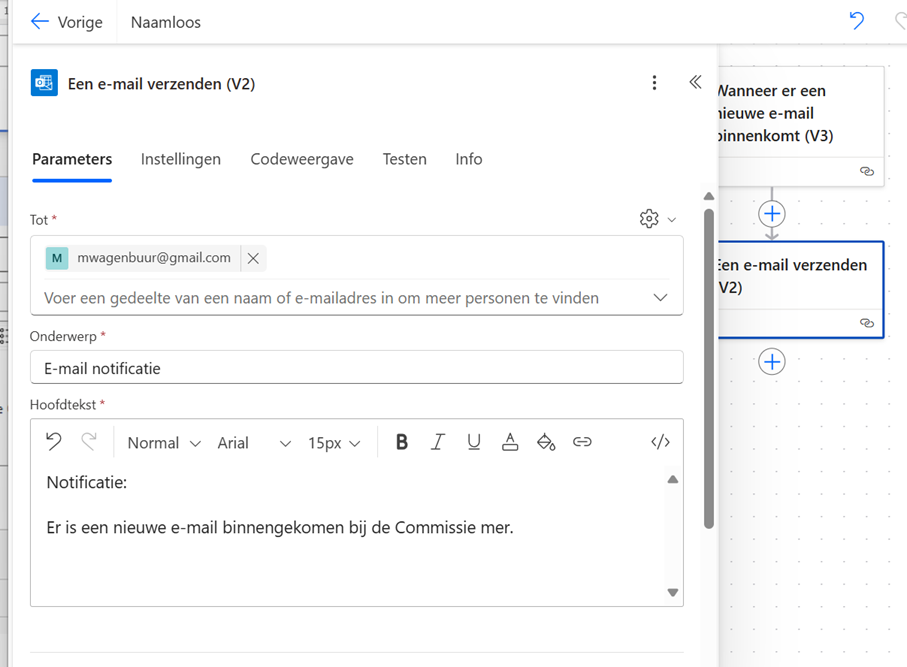This screenshot has width=907, height=667.
Task: Expand the recipient suggestions dropdown
Action: (x=660, y=297)
